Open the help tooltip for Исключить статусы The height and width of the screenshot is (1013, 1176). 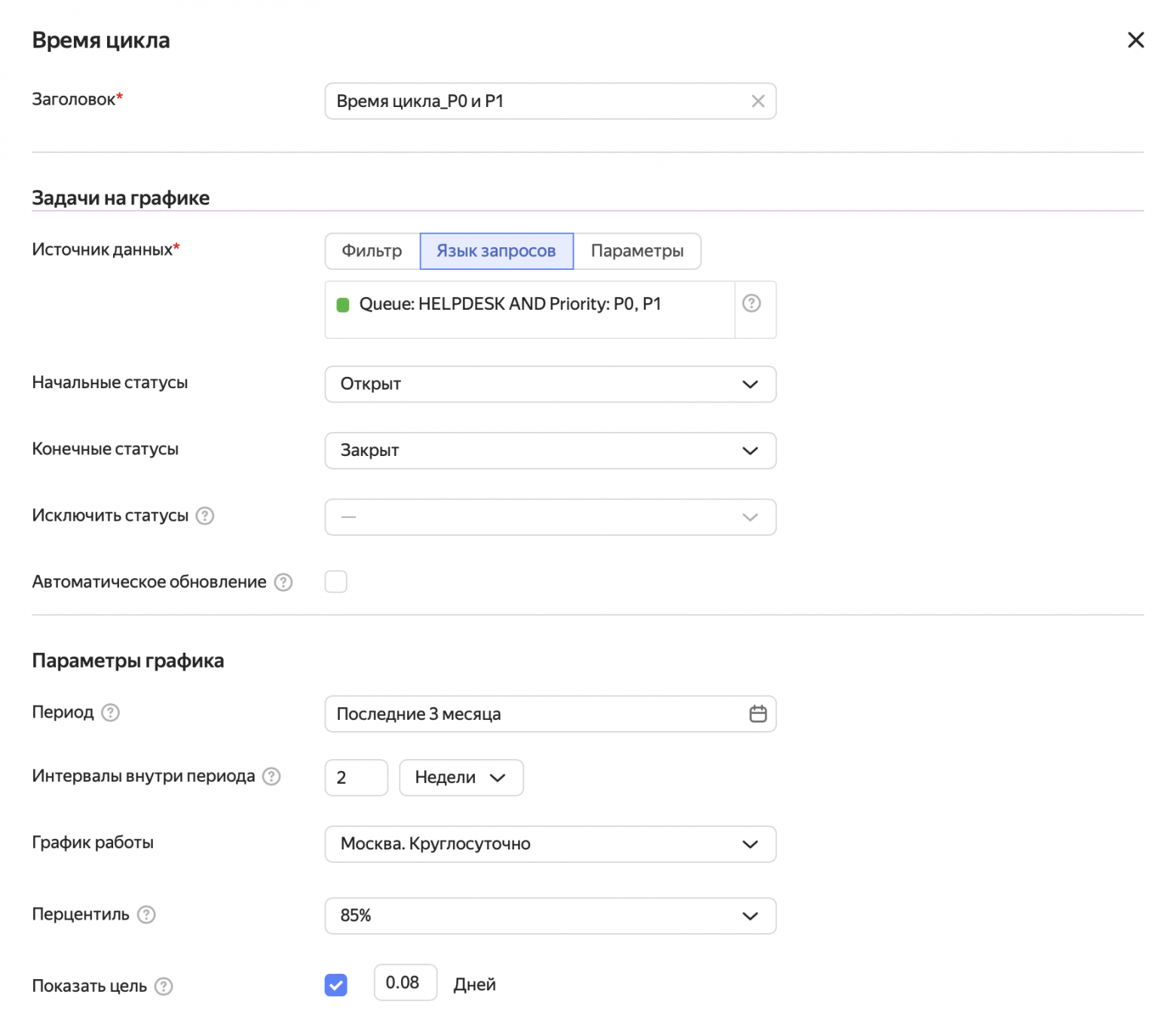click(x=205, y=516)
